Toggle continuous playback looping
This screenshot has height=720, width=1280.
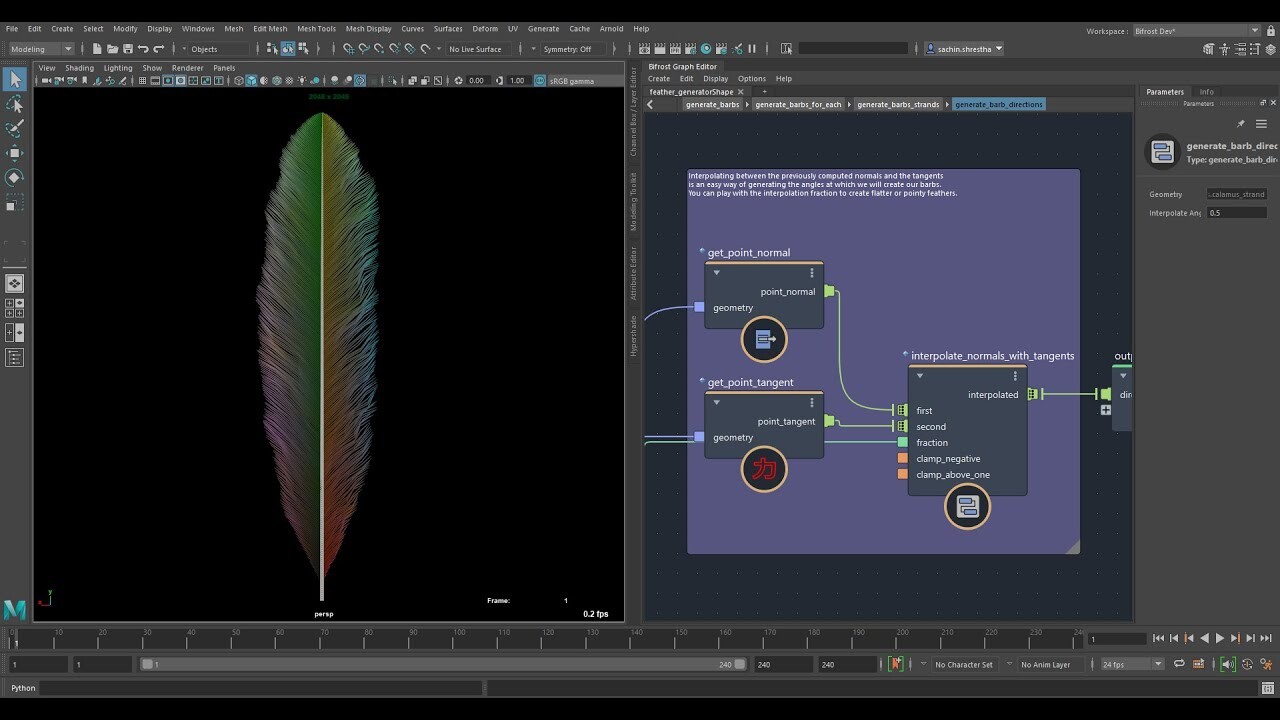1179,663
